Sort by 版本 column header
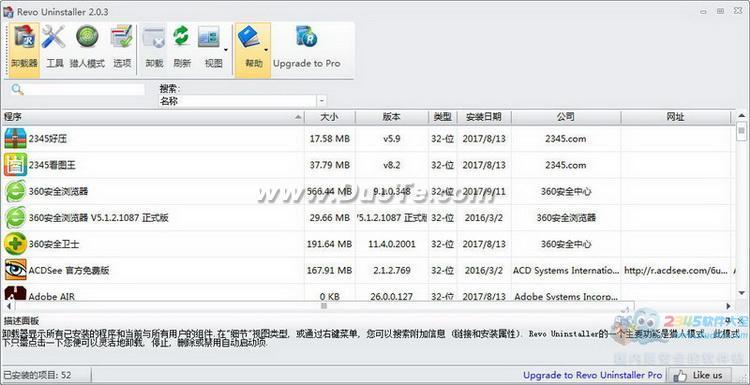Image resolution: width=750 pixels, height=385 pixels. coord(392,117)
